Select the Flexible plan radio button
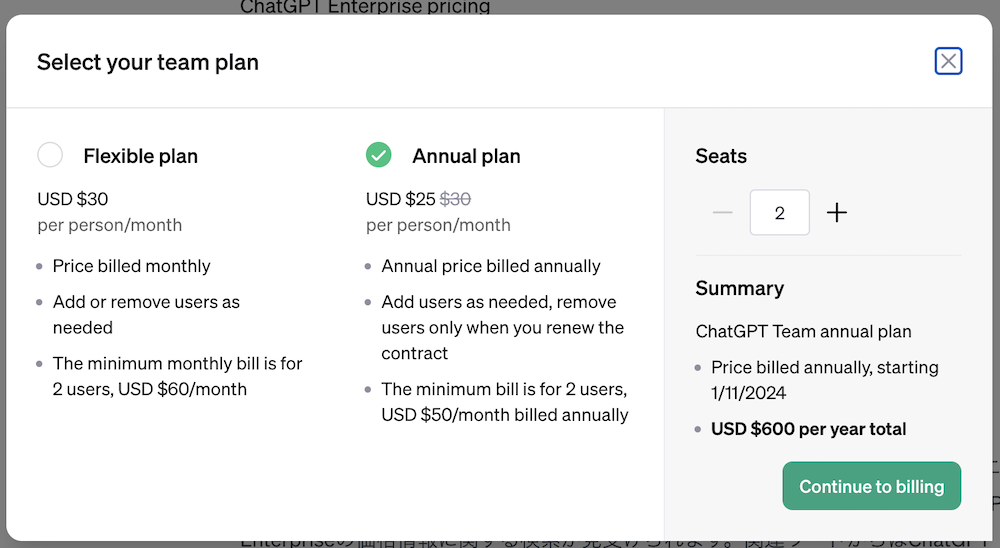This screenshot has width=1000, height=548. click(x=50, y=155)
